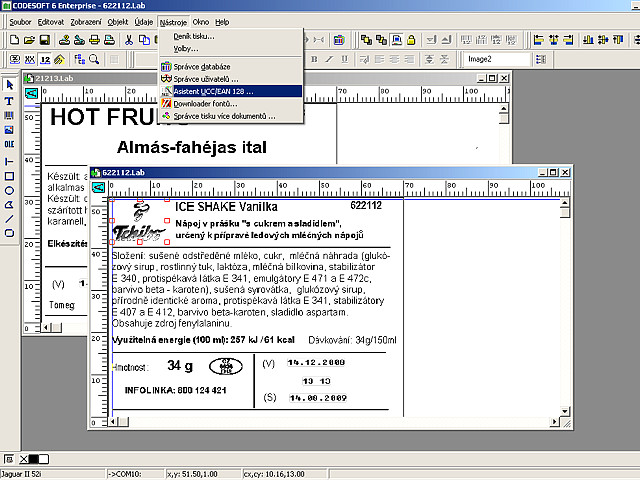Send selected object to back
This screenshot has width=640, height=480.
tap(381, 40)
